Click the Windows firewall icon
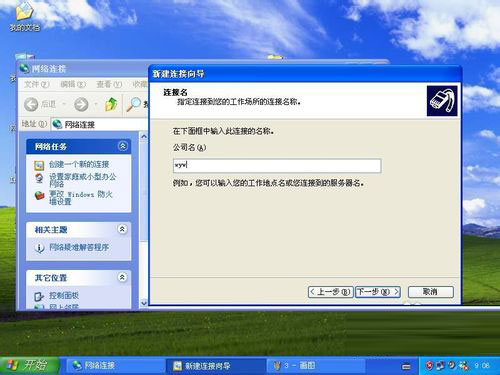 click(39, 196)
